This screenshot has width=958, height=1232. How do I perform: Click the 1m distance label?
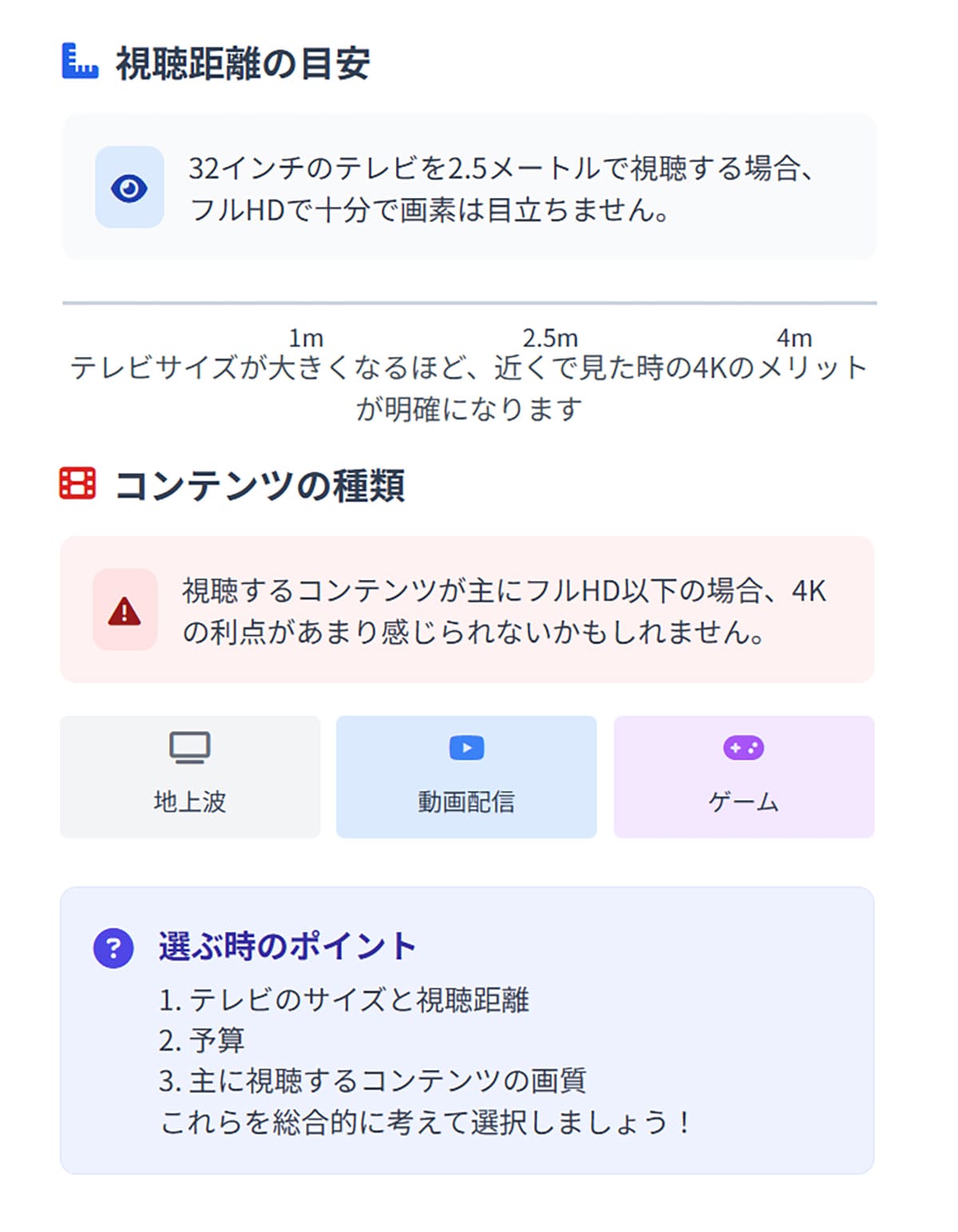tap(306, 338)
